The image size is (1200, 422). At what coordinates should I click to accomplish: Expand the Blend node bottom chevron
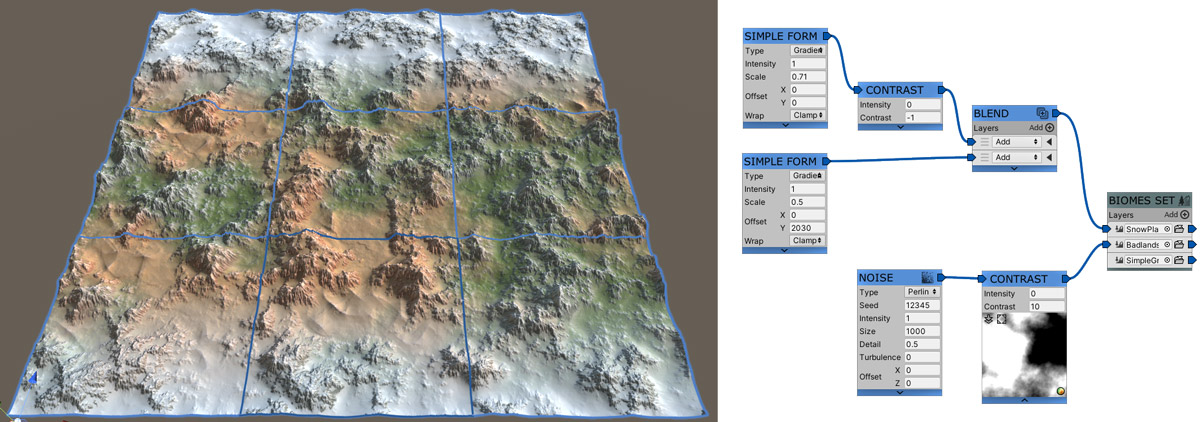pyautogui.click(x=1014, y=168)
